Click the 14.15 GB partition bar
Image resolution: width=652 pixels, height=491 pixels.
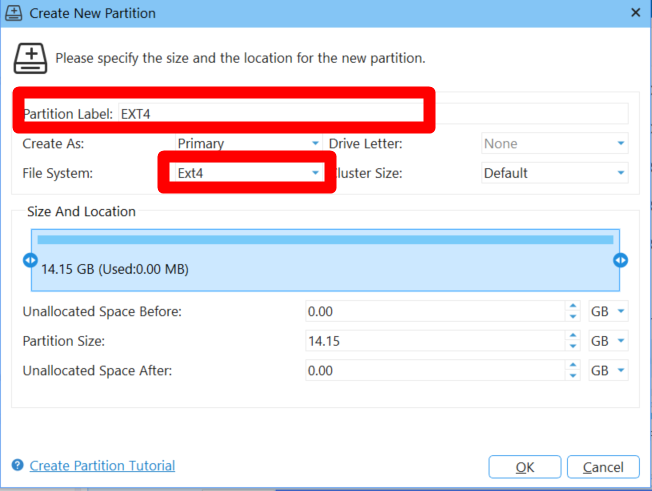click(325, 260)
